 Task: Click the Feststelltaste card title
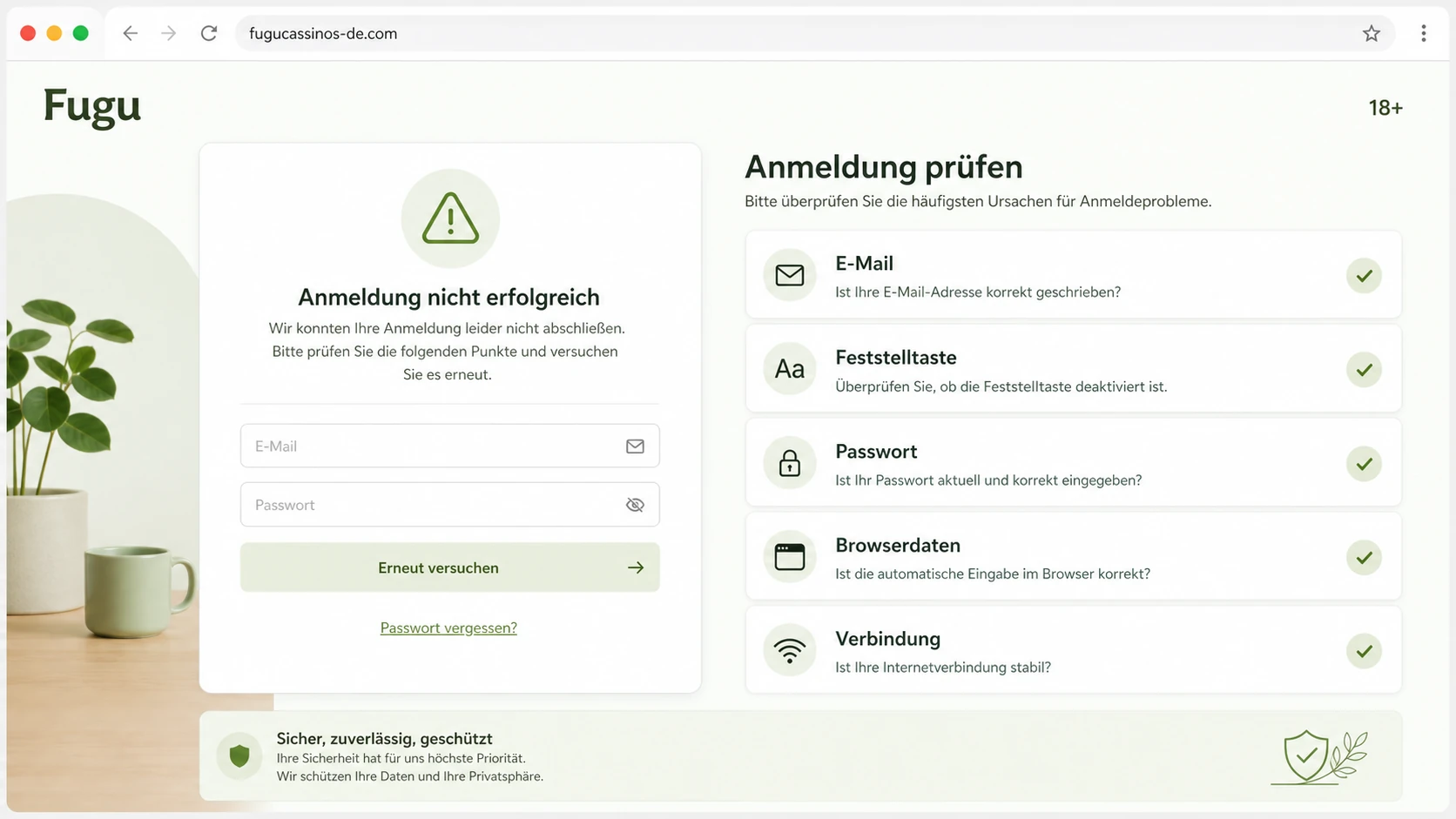(896, 357)
